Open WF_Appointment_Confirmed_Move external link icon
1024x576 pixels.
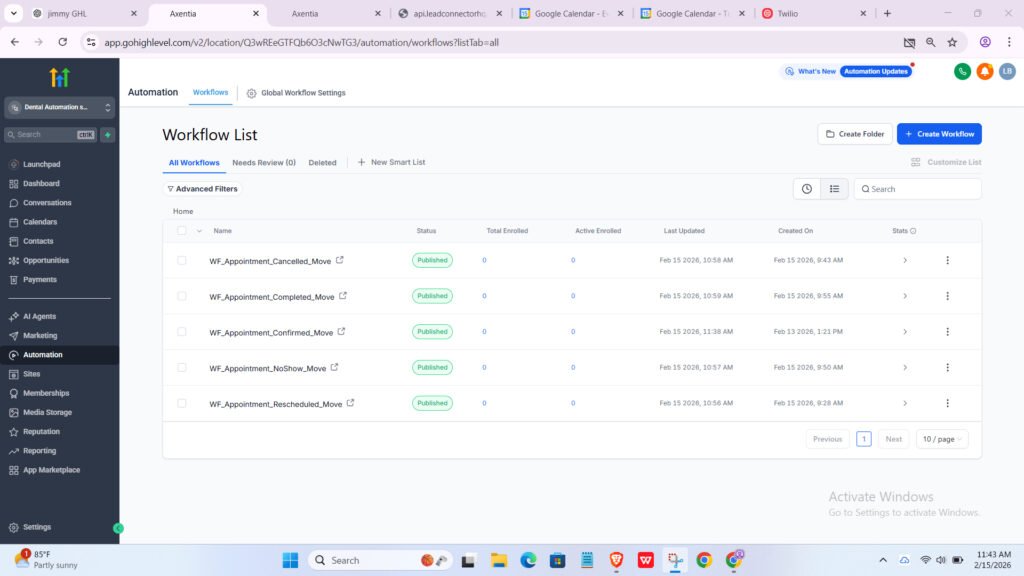341,332
